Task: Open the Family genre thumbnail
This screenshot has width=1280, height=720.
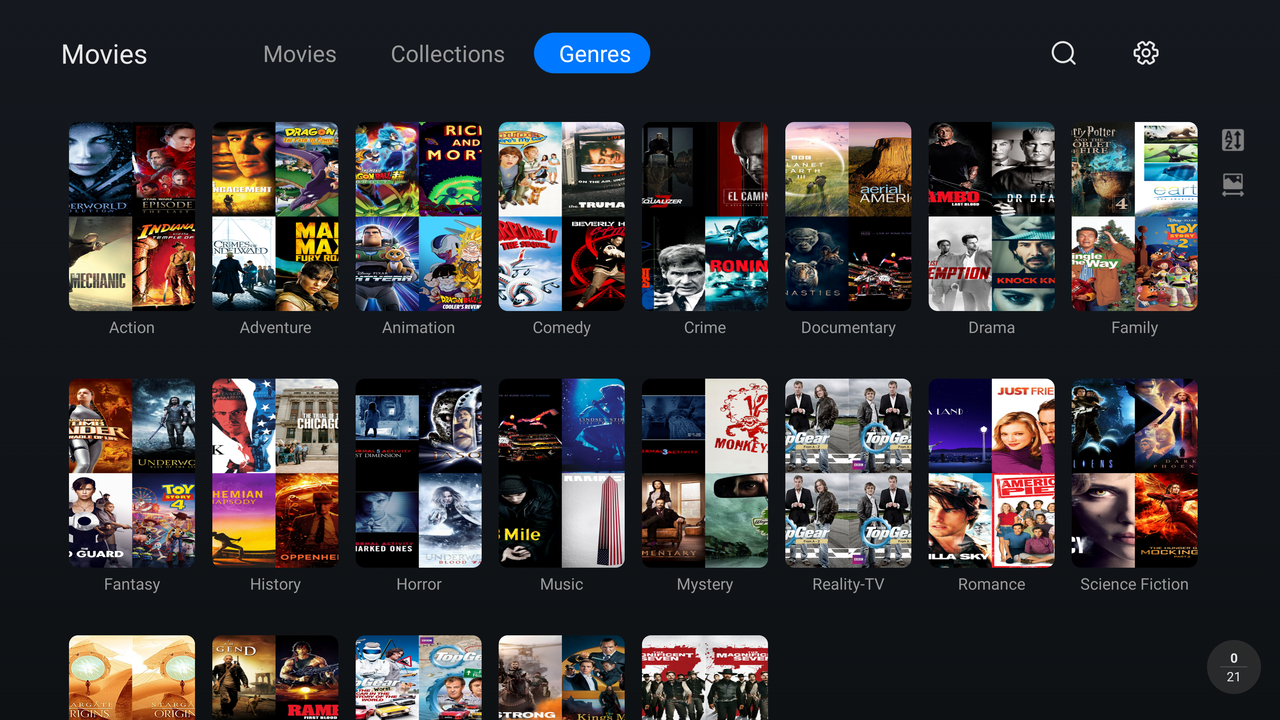Action: click(x=1134, y=216)
